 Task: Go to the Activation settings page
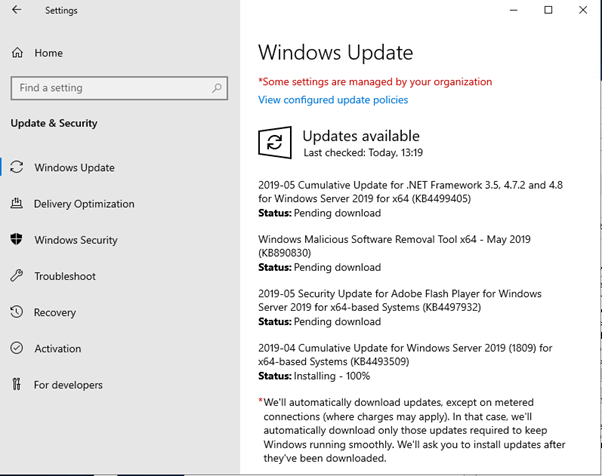(x=58, y=348)
